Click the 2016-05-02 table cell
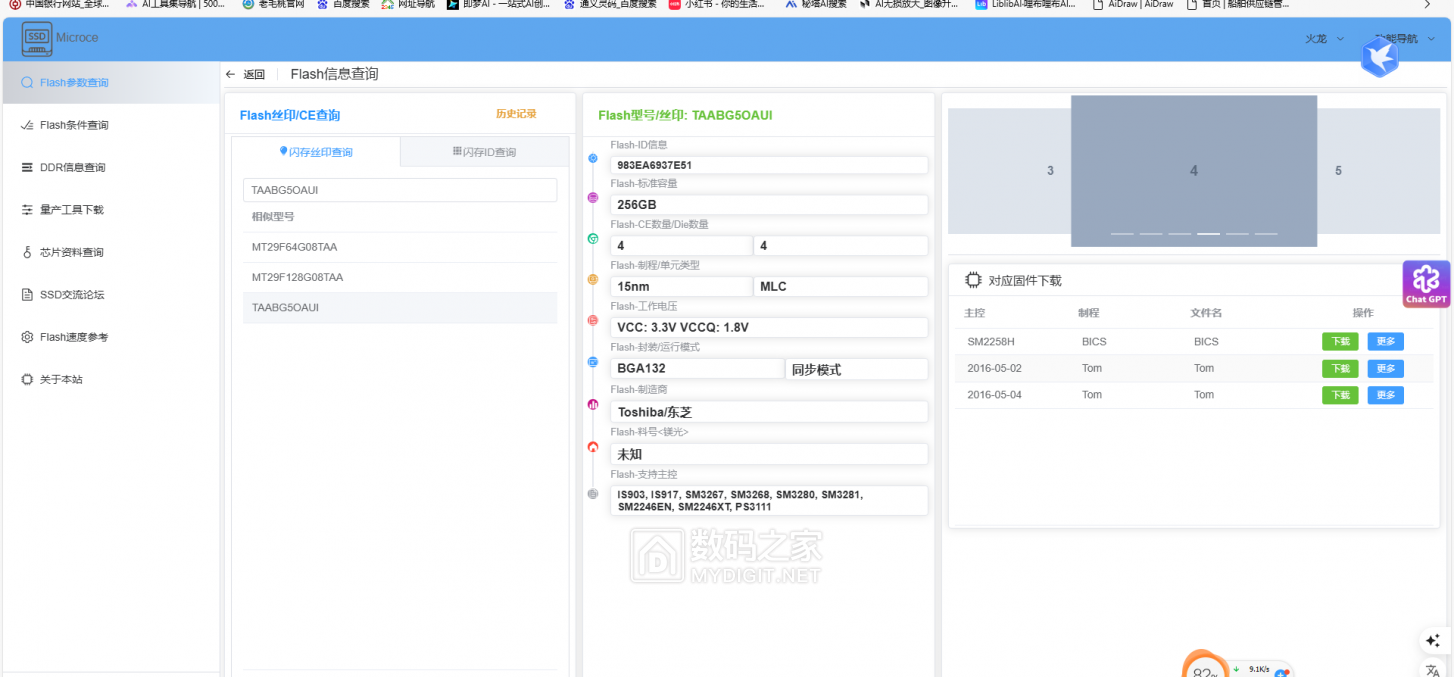 coord(994,369)
